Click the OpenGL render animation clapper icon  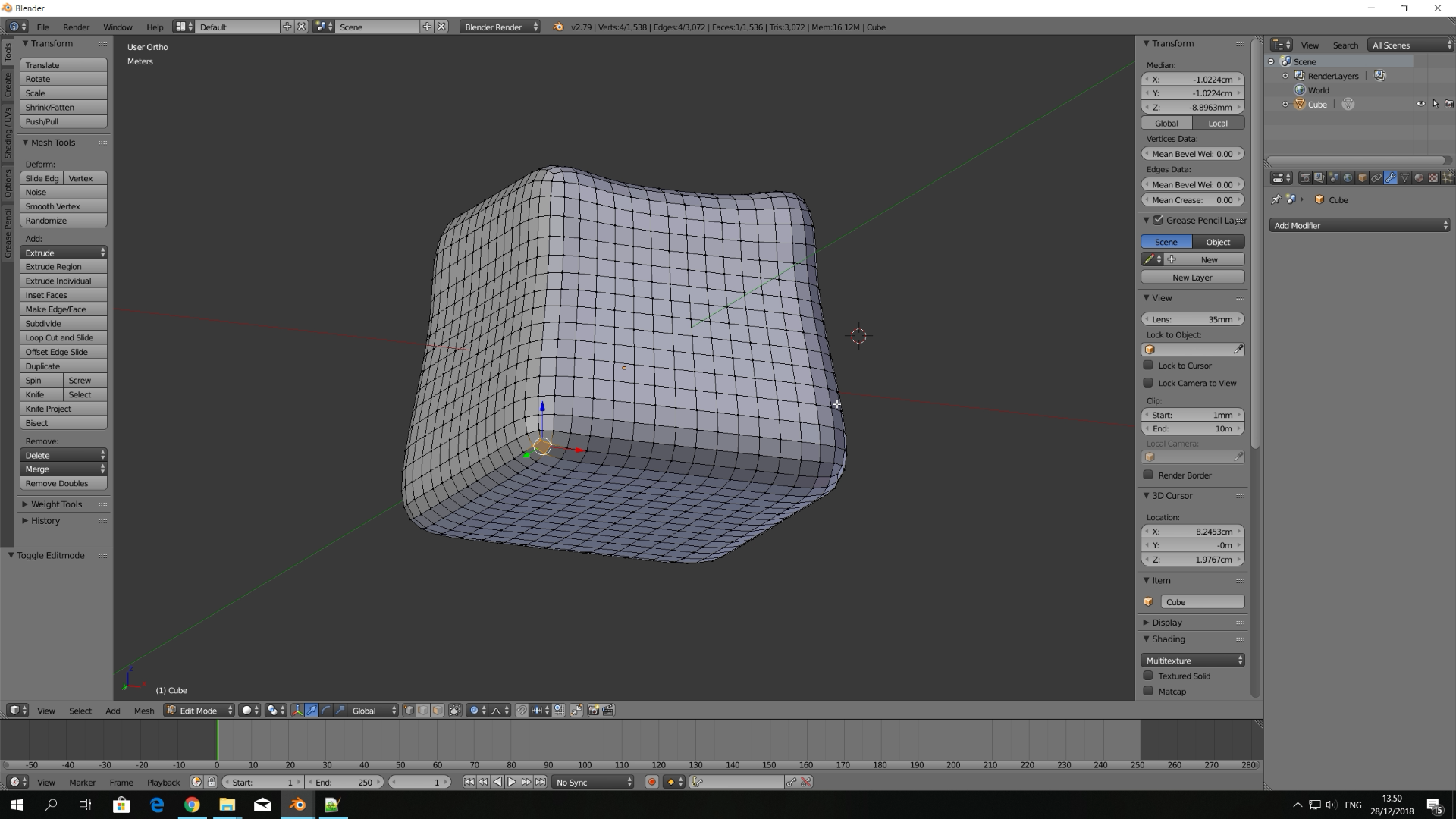(x=608, y=711)
